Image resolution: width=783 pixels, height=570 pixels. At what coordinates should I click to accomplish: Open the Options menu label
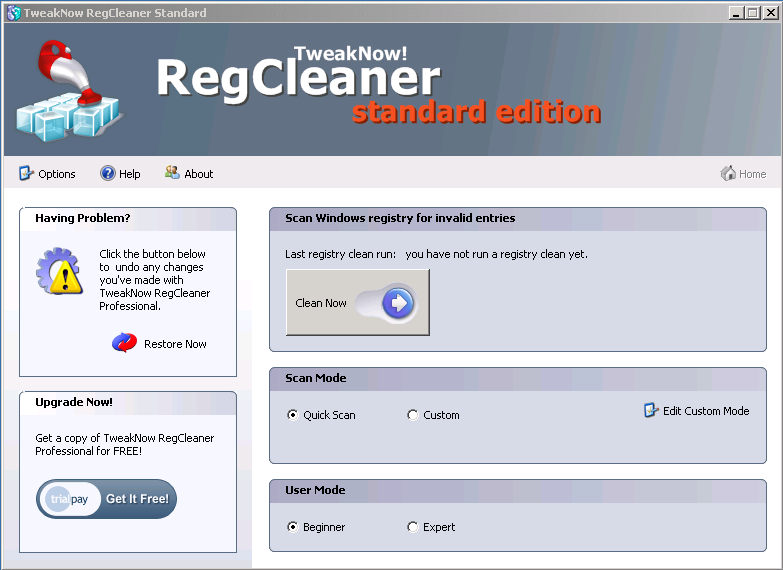click(57, 174)
